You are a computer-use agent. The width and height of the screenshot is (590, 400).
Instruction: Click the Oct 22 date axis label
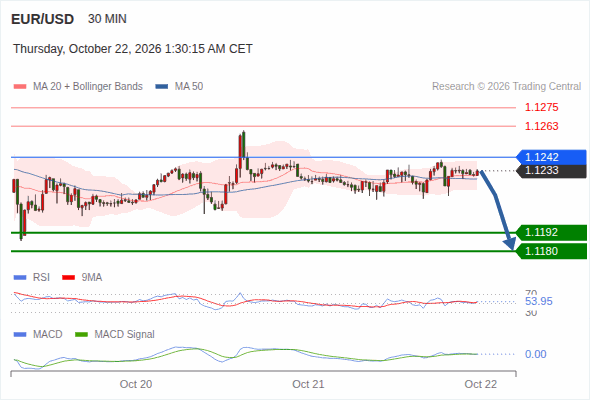pyautogui.click(x=481, y=384)
